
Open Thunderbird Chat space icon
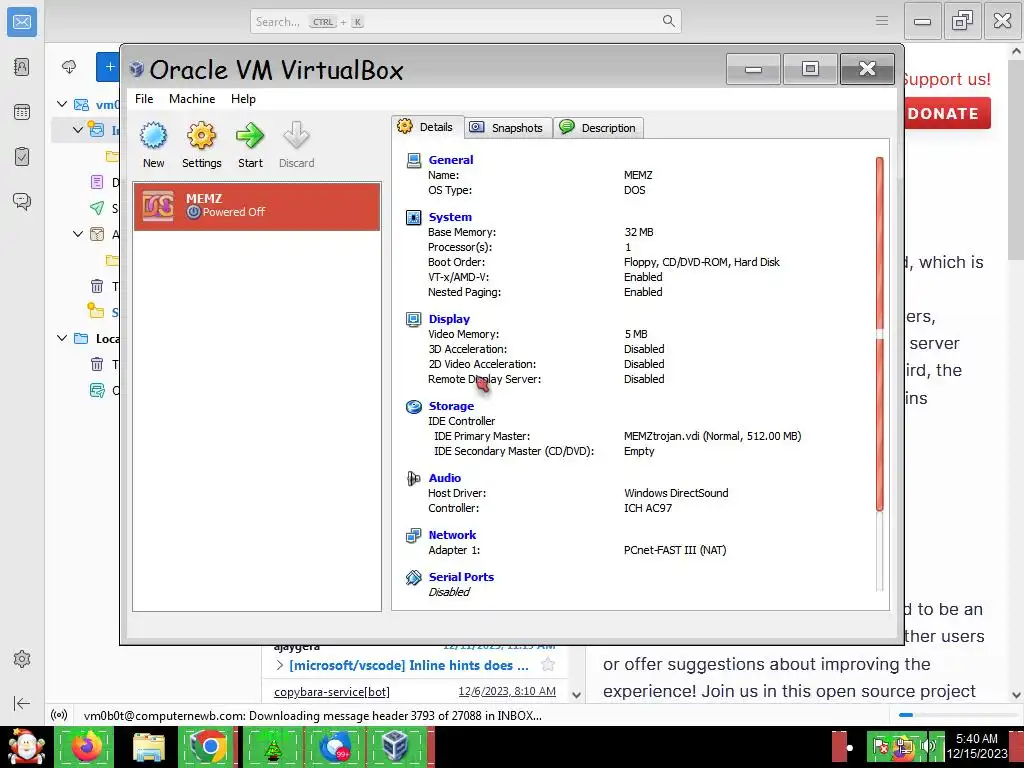click(22, 201)
